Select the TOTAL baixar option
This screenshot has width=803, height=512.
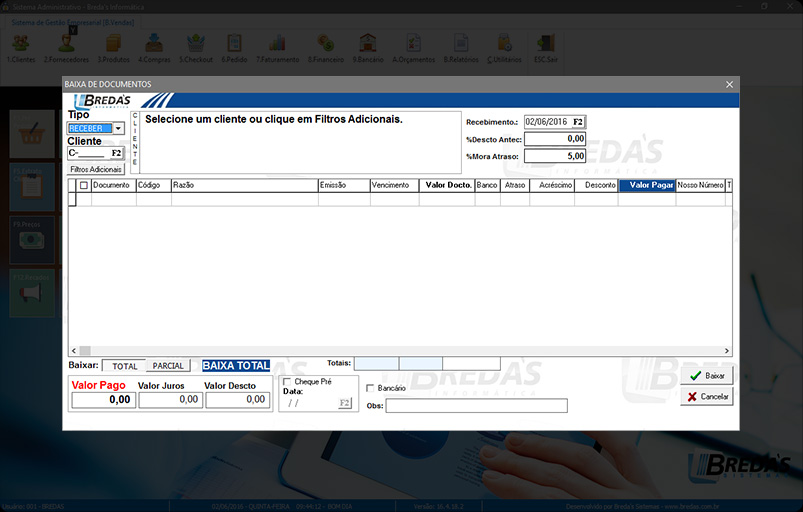[x=125, y=366]
